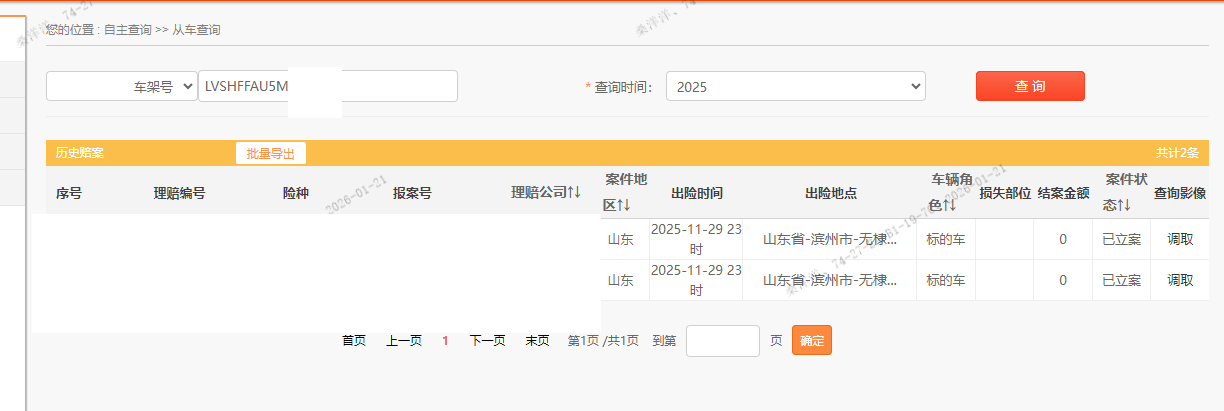Viewport: 1224px width, 411px height.
Task: Go to 下一页 in pagination
Action: point(488,341)
